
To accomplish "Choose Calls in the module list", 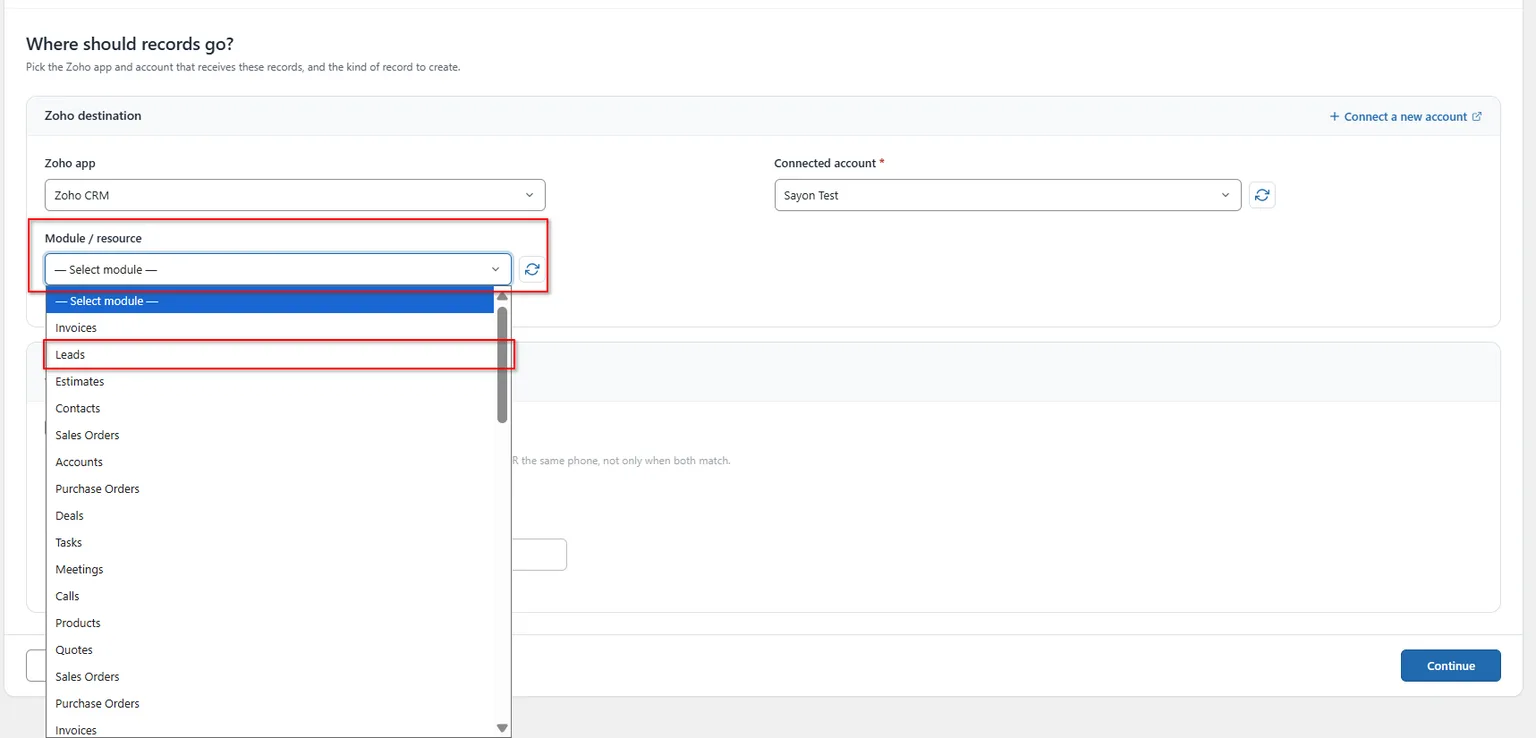I will [x=270, y=596].
